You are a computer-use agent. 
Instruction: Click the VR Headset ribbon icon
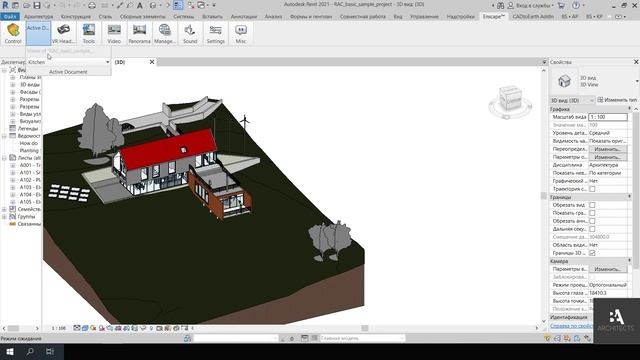(63, 33)
